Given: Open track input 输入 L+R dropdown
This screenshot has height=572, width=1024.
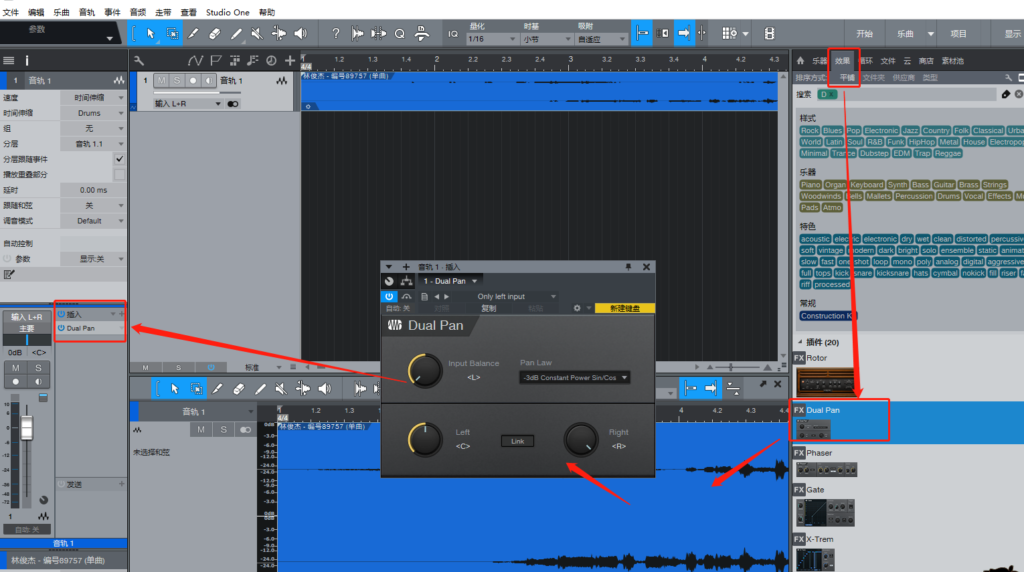Looking at the screenshot, I should coord(188,104).
